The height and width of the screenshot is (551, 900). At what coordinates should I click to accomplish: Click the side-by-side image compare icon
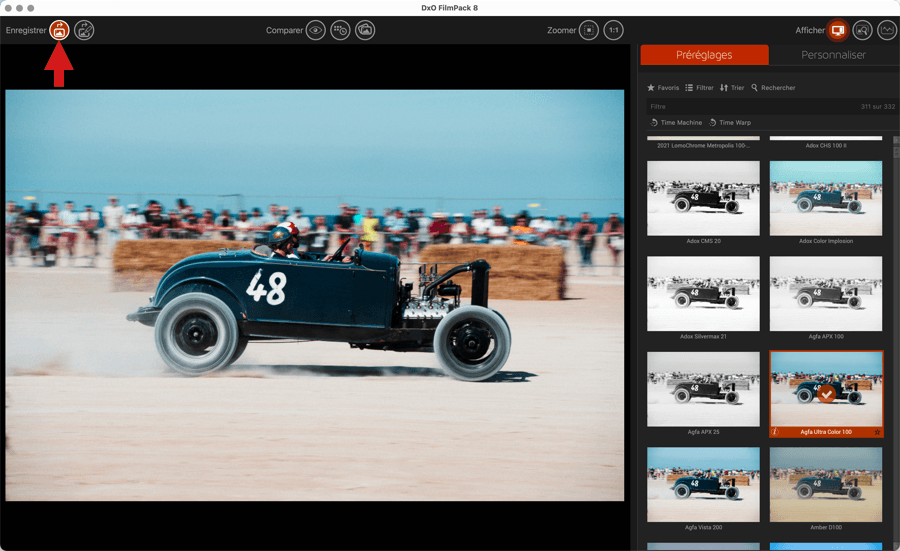click(365, 31)
